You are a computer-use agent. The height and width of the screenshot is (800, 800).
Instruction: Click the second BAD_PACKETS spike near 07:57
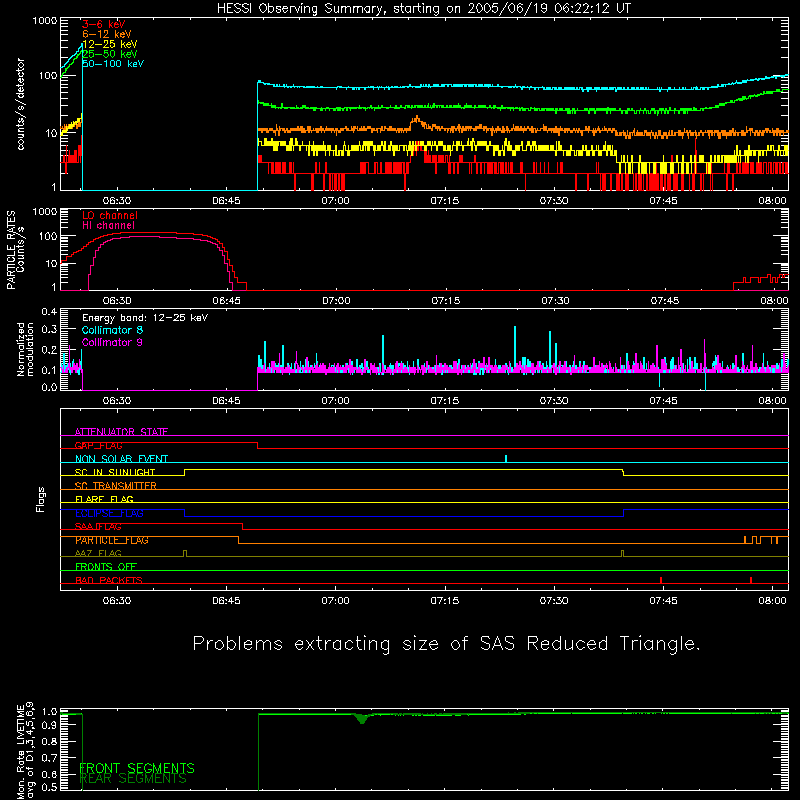point(751,580)
